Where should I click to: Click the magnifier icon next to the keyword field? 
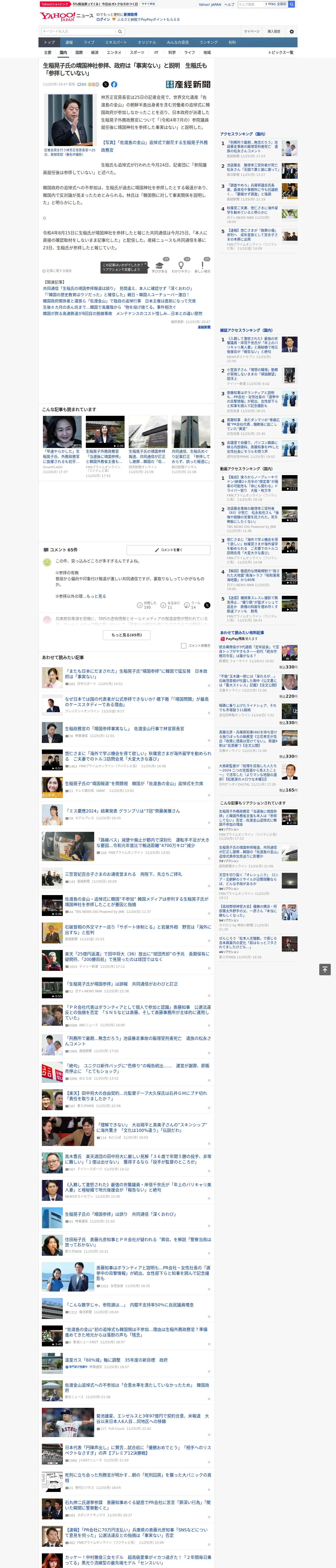[x=120, y=31]
